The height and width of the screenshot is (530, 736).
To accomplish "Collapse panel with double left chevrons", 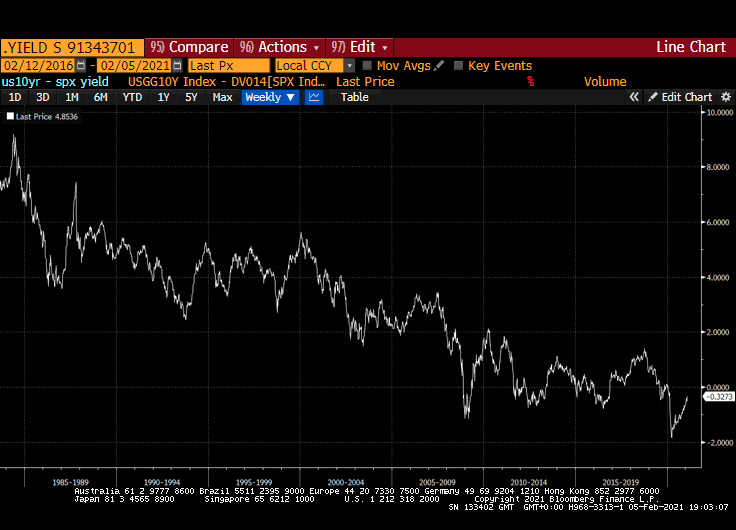I will [634, 97].
